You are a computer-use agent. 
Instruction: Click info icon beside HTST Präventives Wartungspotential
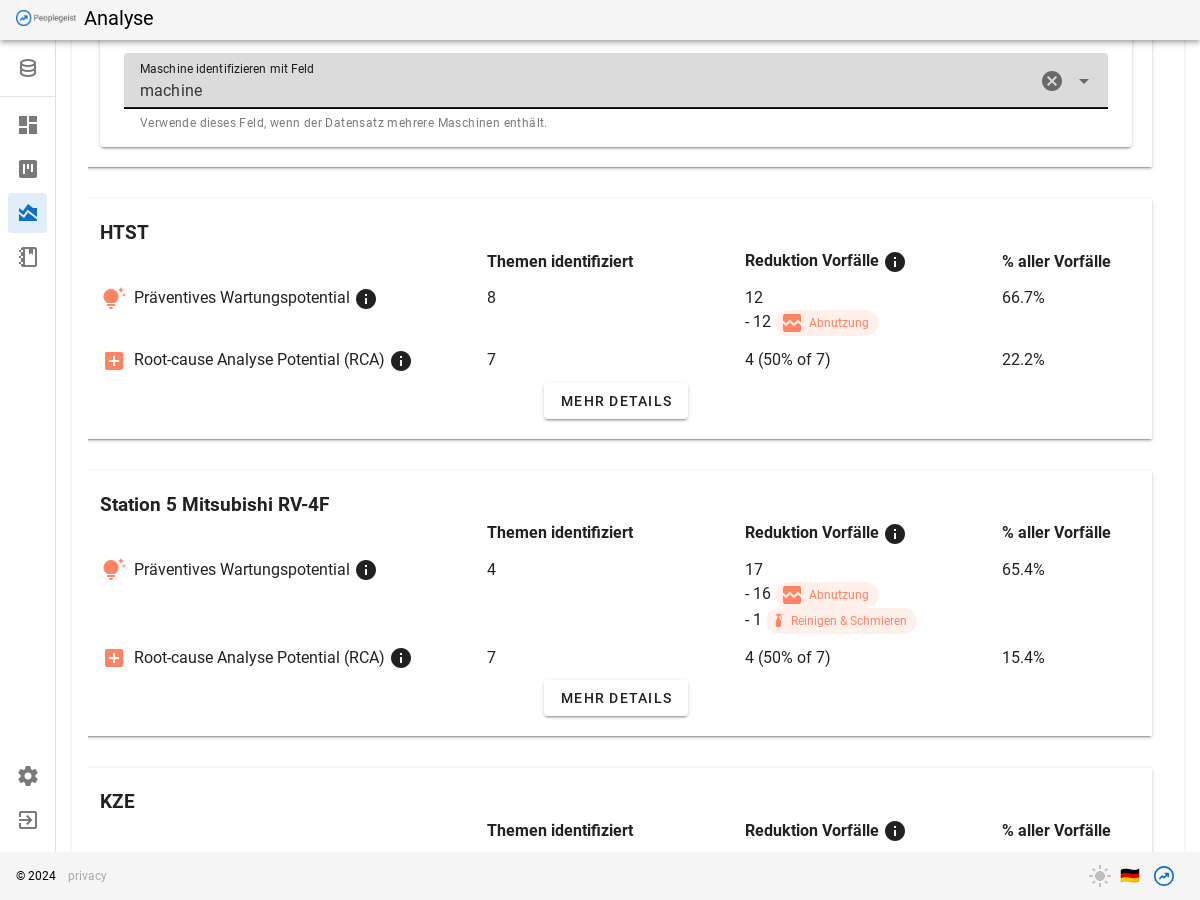tap(366, 299)
